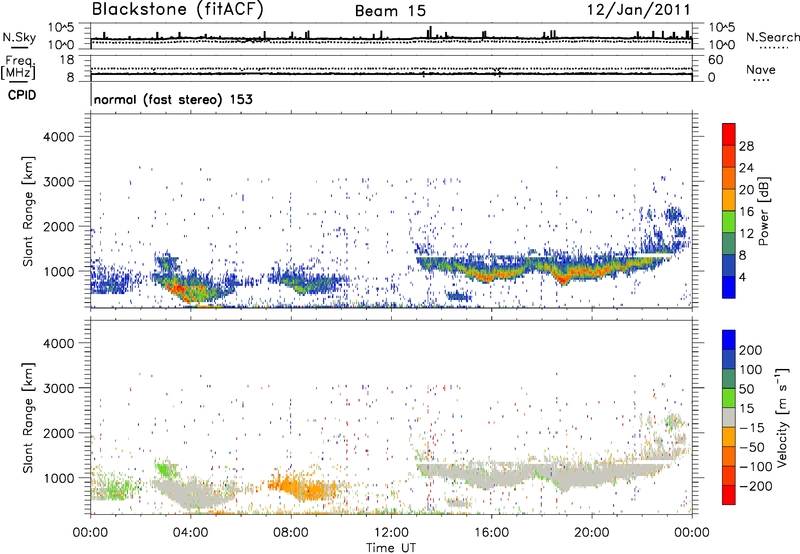Click the 'Freq. [MHz]' axis label
This screenshot has height=554, width=800.
(18, 68)
